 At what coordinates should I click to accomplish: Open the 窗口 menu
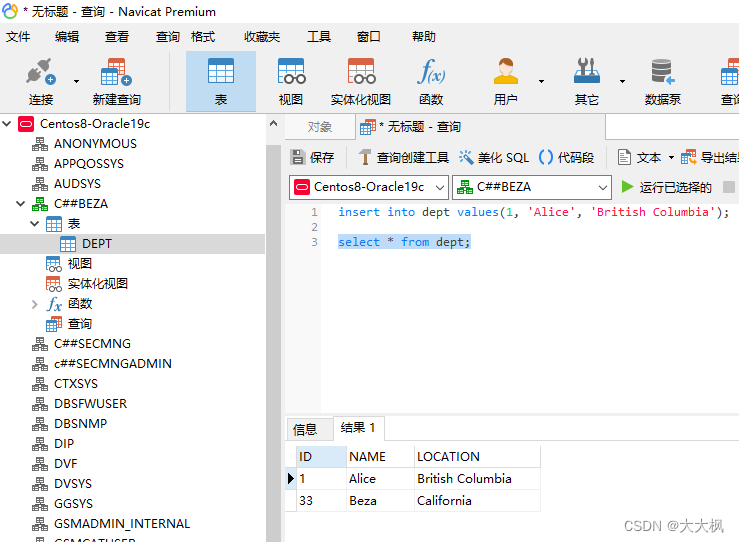point(369,37)
